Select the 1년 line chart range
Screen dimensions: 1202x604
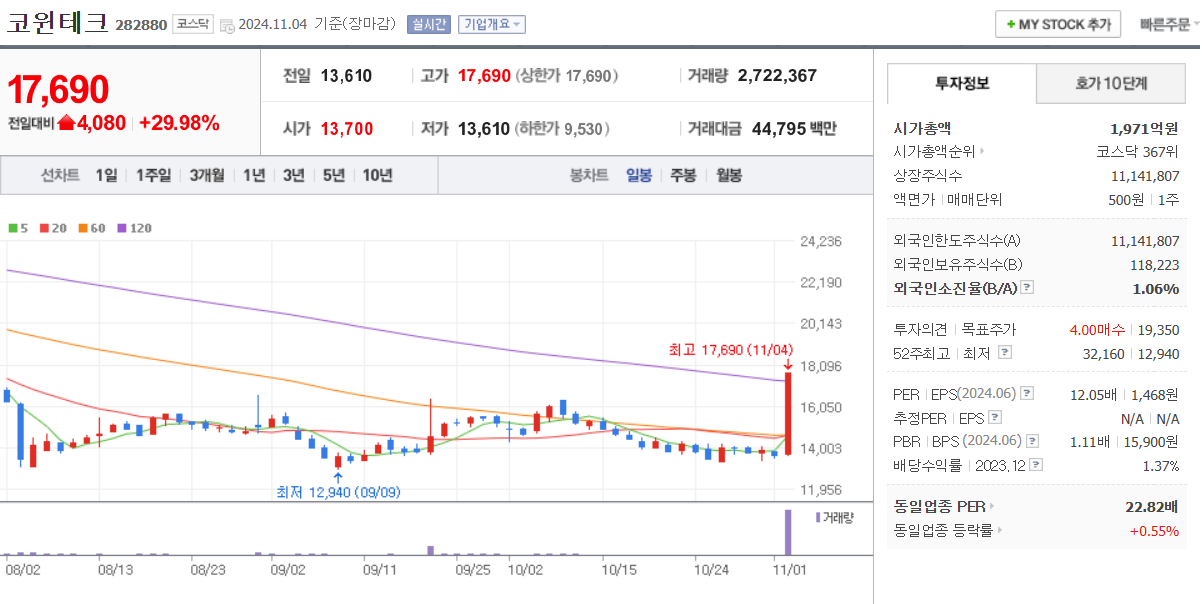point(254,175)
